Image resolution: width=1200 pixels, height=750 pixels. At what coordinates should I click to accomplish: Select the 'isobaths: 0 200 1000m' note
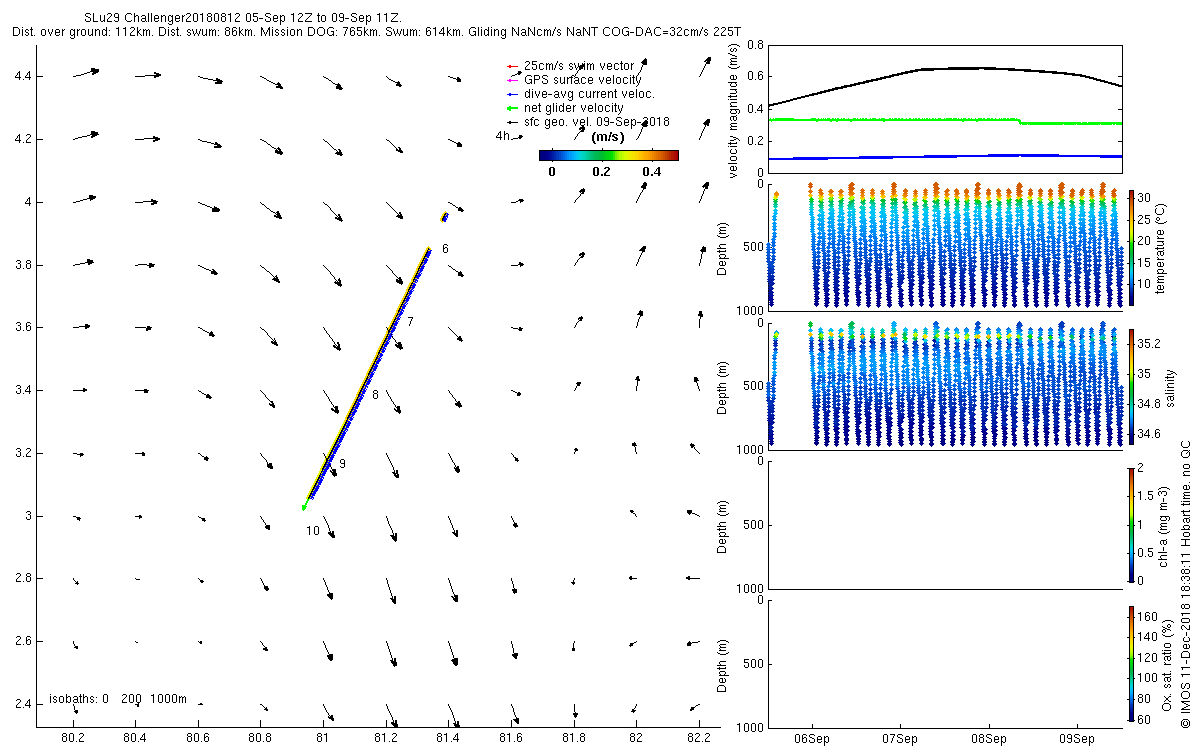click(118, 699)
